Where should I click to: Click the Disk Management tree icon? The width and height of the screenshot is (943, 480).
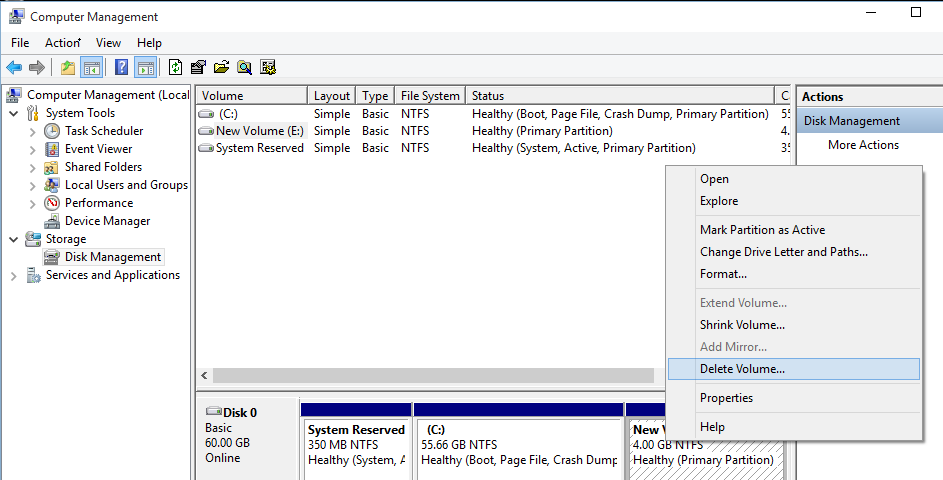point(52,257)
